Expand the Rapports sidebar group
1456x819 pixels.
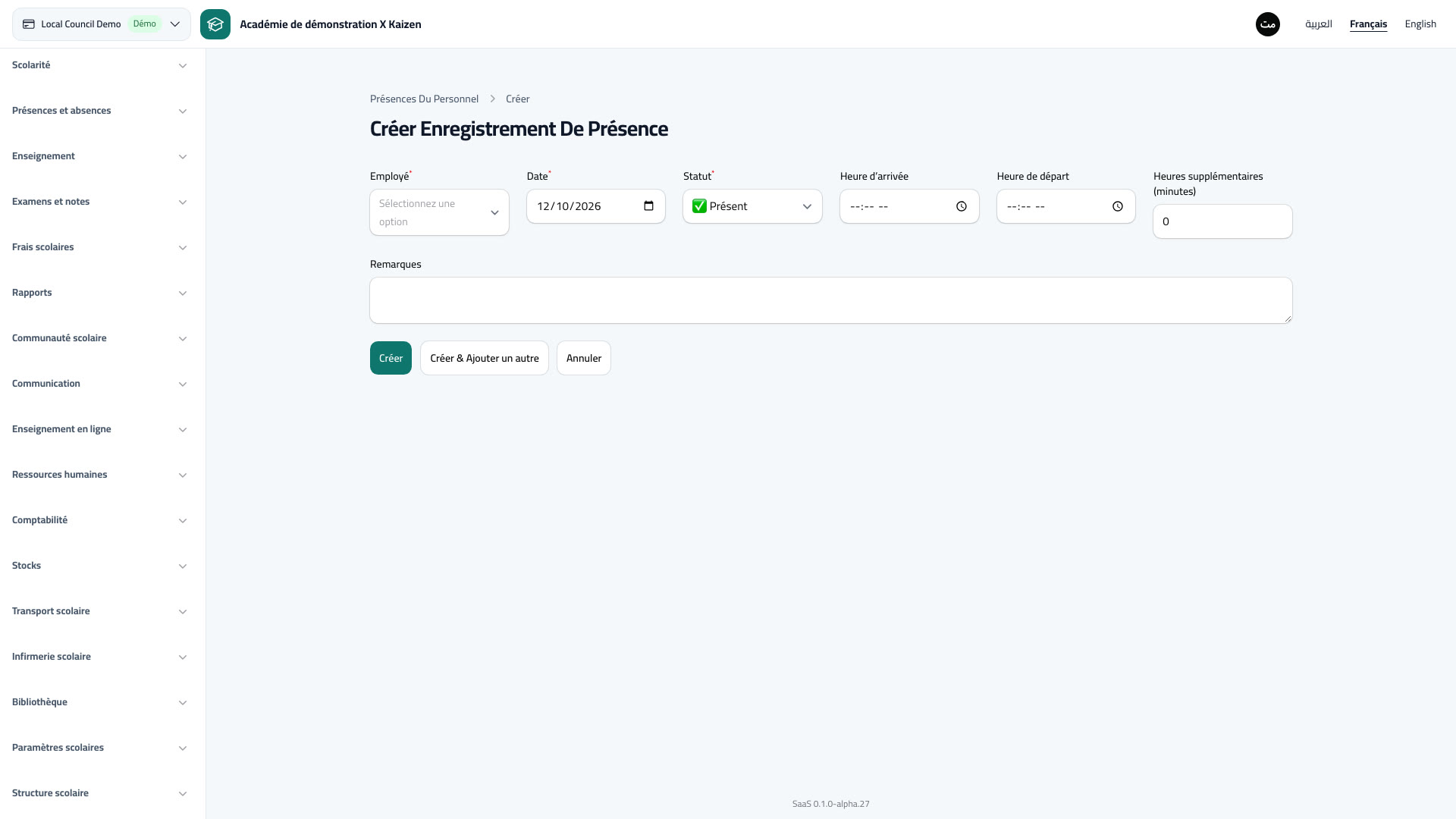(99, 293)
